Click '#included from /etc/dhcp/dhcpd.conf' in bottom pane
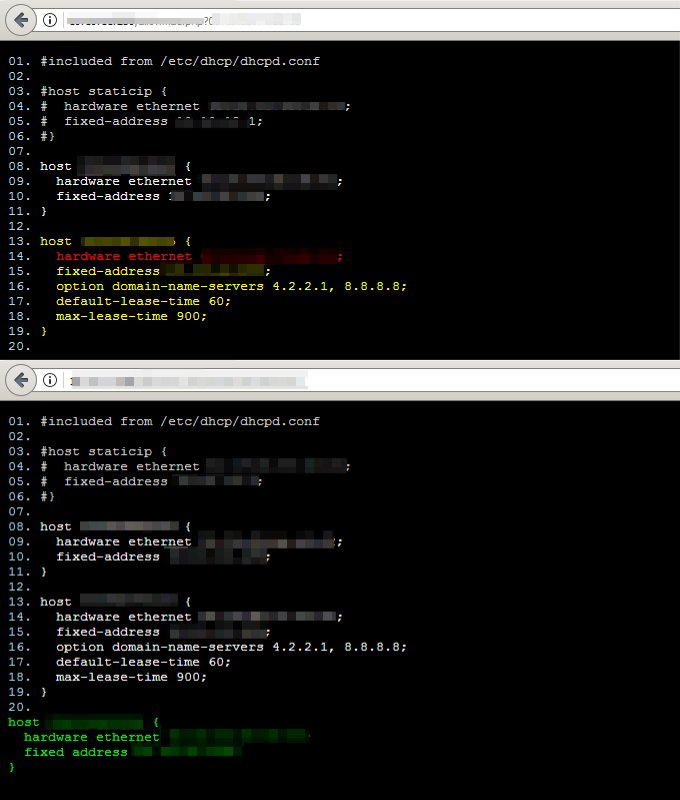 click(180, 421)
